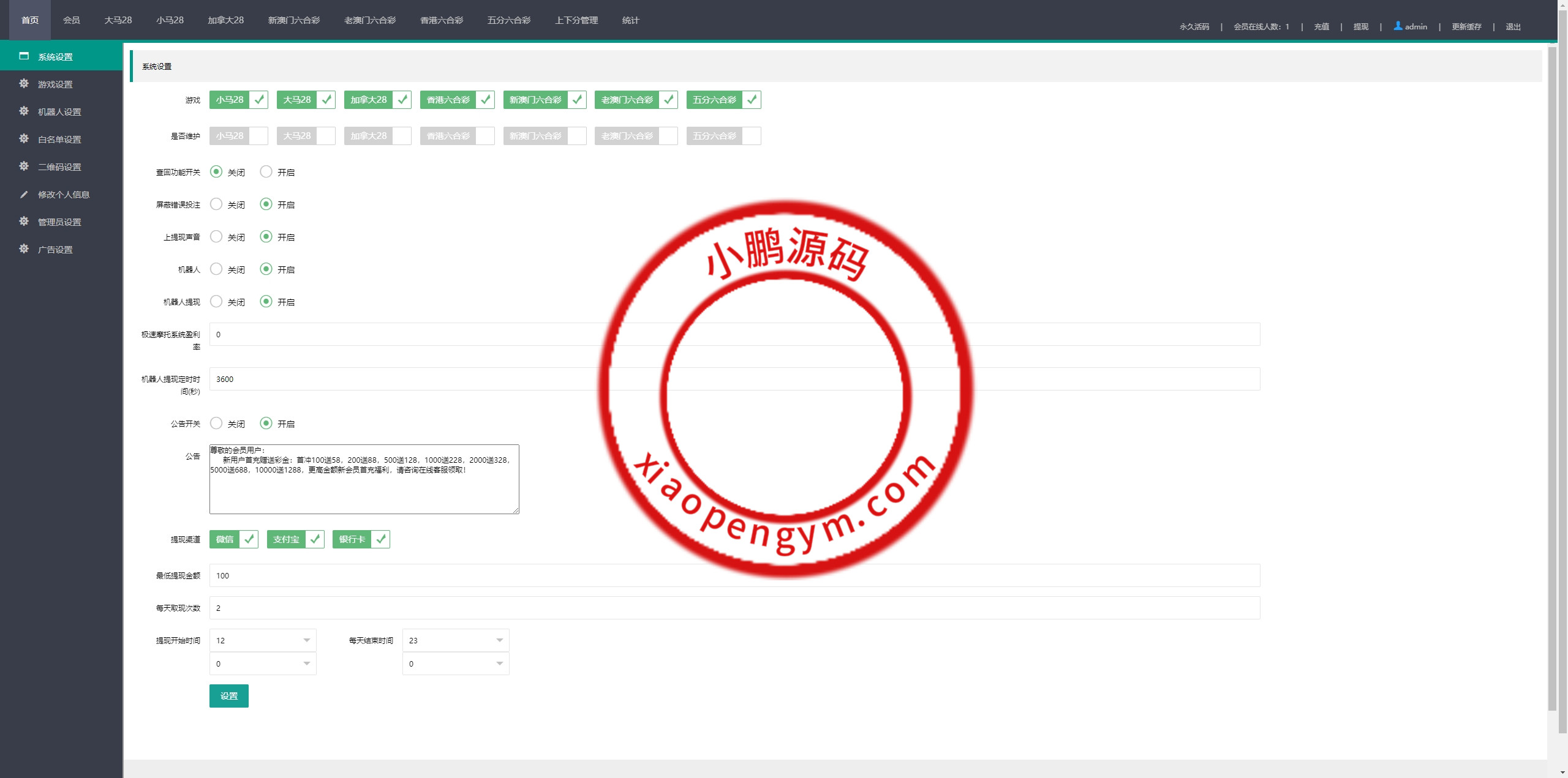Open 每天结束时间 hour dropdown showing 23
This screenshot has width=1568, height=778.
coord(456,640)
